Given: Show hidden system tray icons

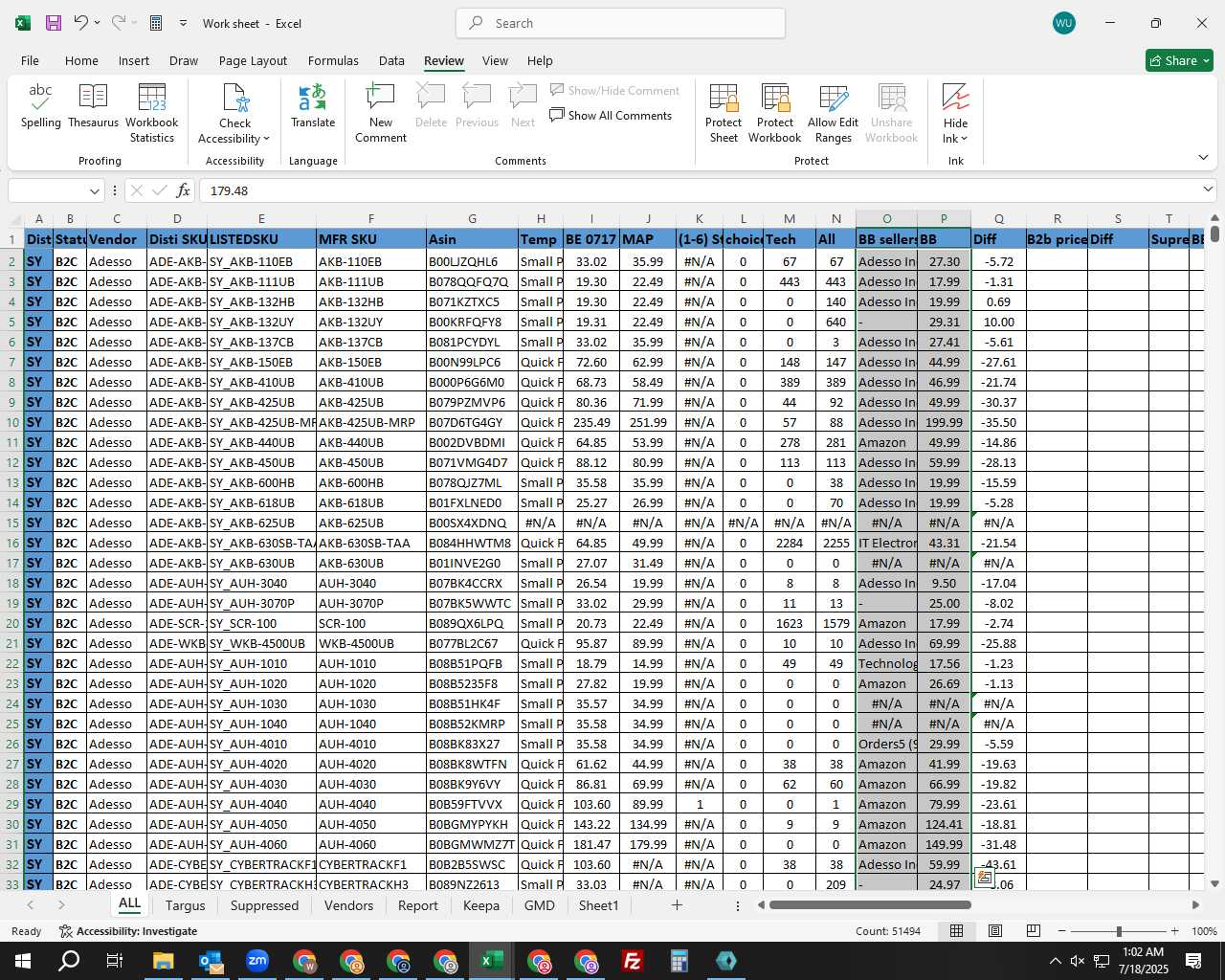Looking at the screenshot, I should [x=1055, y=961].
